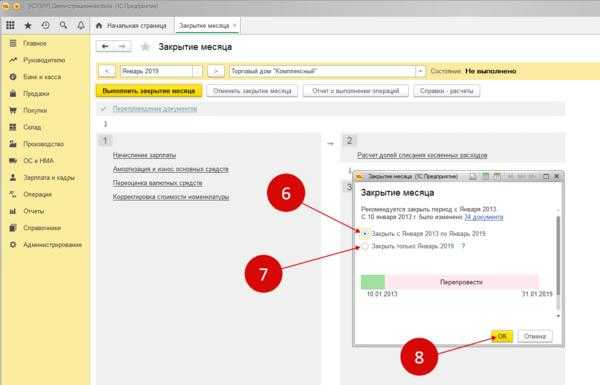Open Администрирование section in sidebar
This screenshot has height=385, width=600.
click(x=52, y=245)
